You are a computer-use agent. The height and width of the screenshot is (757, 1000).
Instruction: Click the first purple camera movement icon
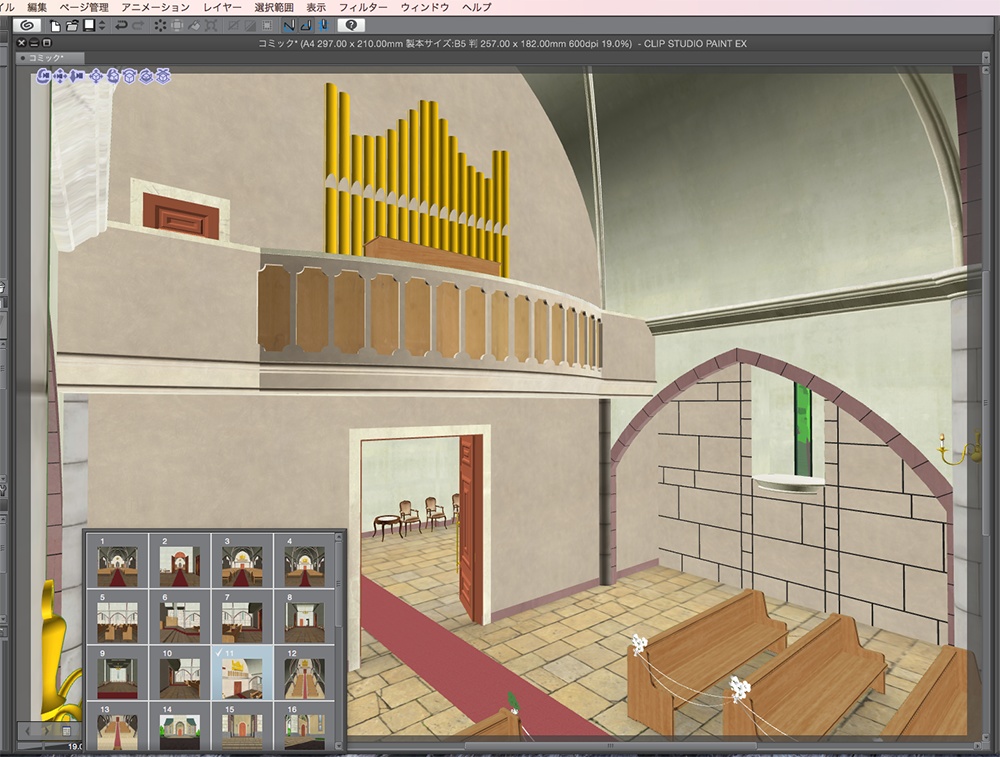click(x=45, y=75)
